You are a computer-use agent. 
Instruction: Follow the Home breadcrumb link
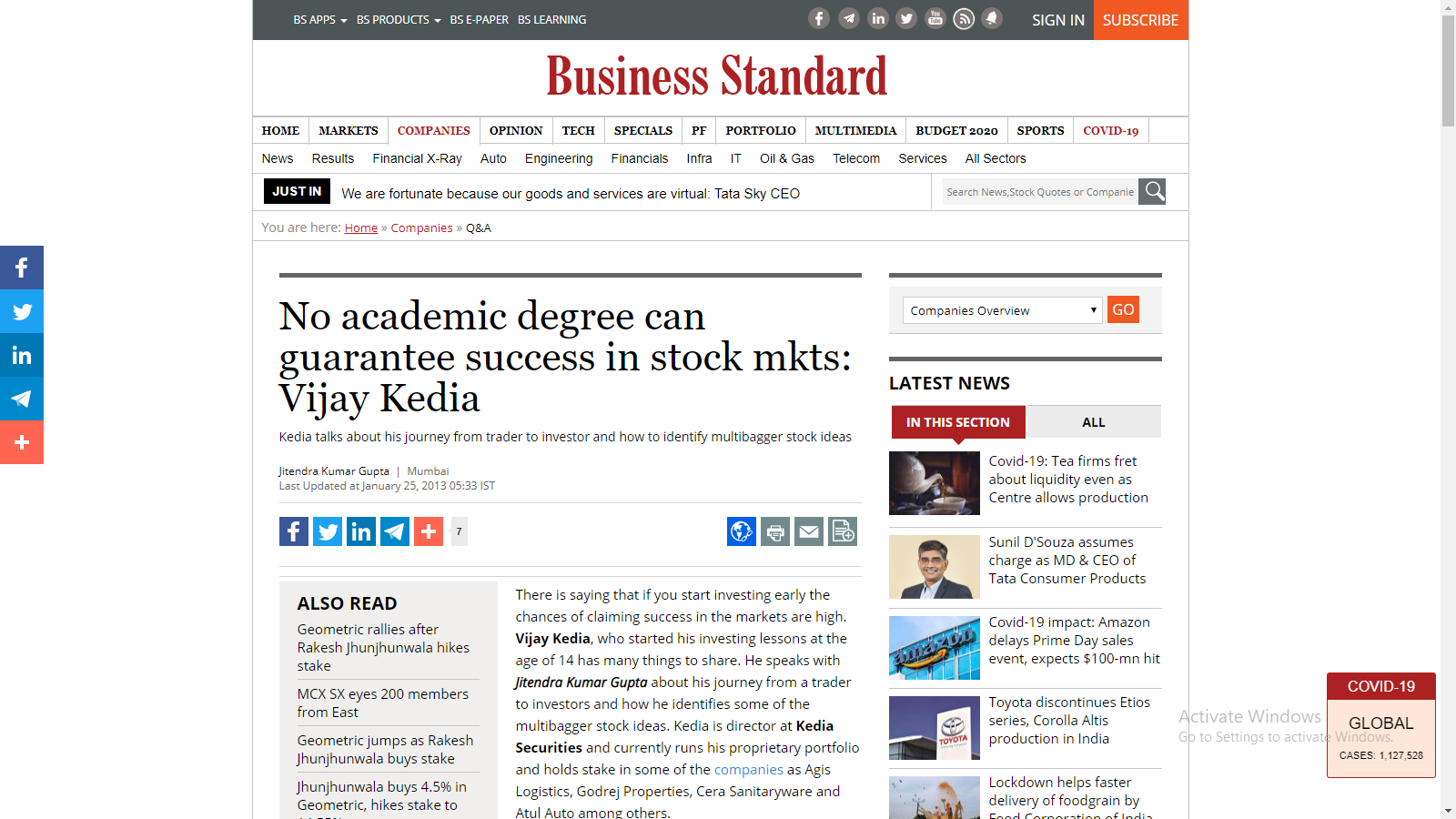(360, 228)
